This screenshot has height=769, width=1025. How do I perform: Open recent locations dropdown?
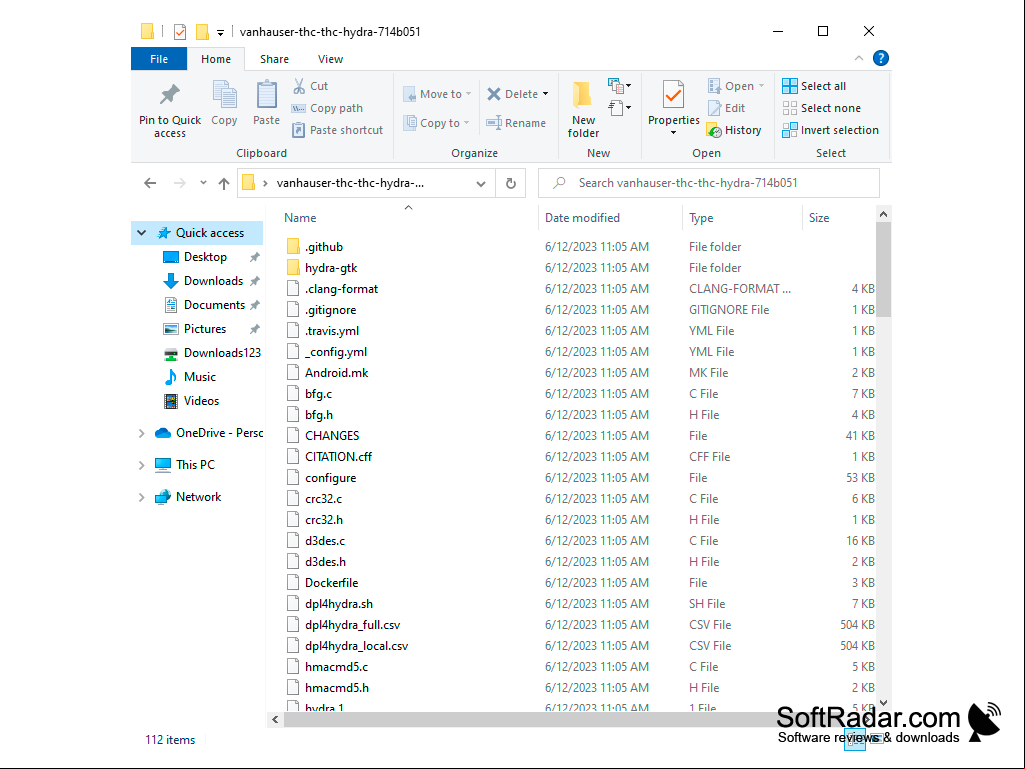[203, 183]
